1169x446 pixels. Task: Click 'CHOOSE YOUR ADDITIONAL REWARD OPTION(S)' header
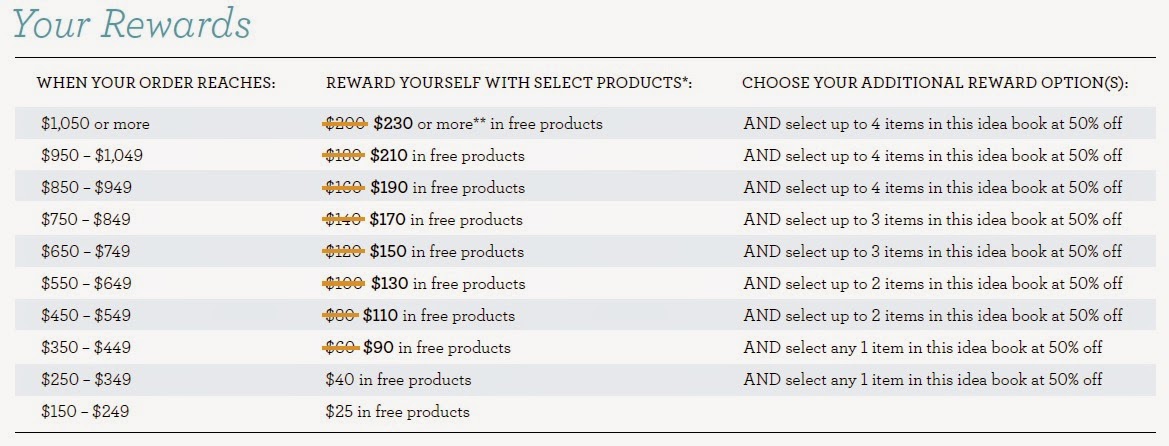(935, 84)
